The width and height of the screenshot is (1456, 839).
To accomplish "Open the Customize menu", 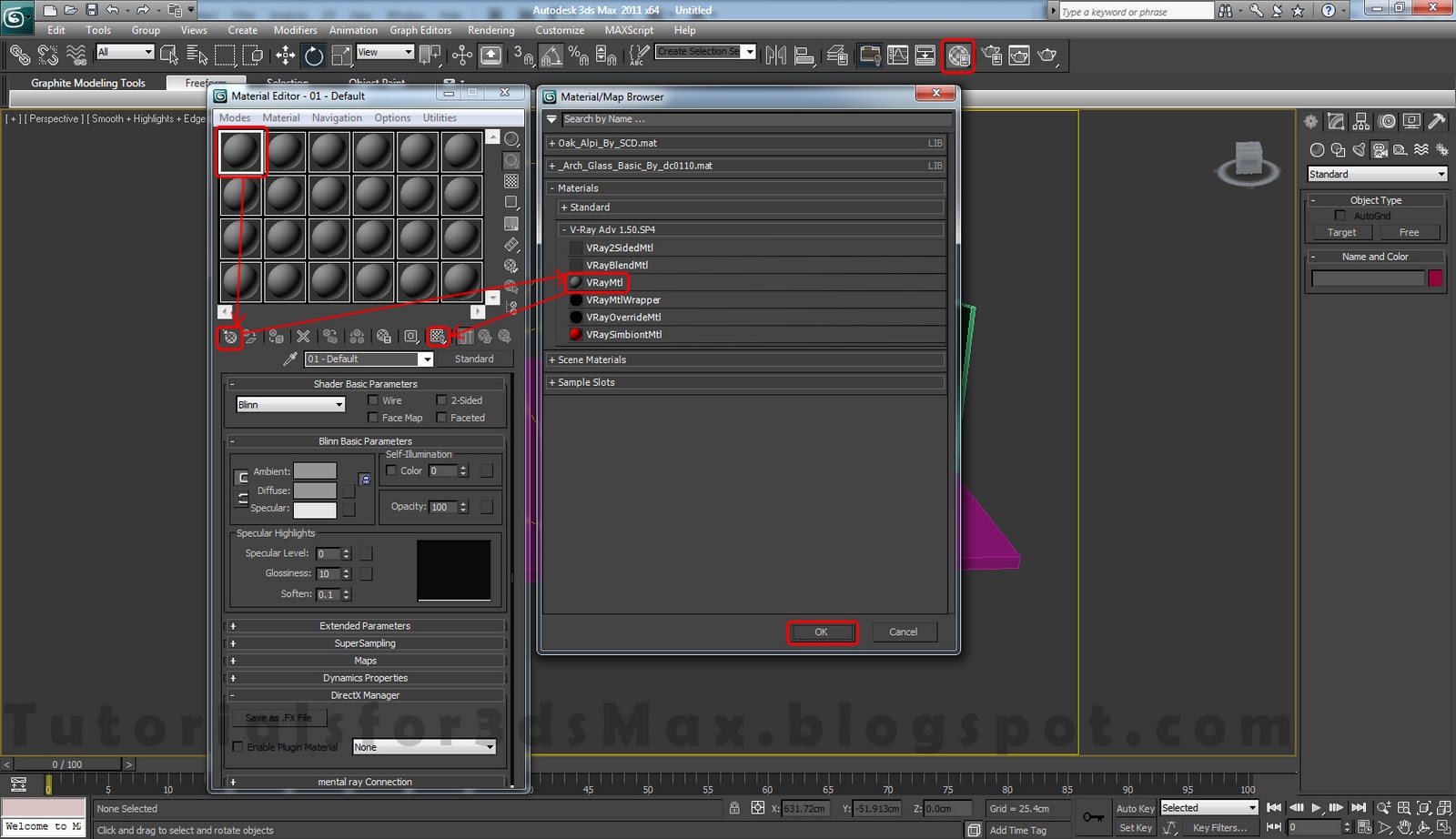I will click(x=560, y=30).
